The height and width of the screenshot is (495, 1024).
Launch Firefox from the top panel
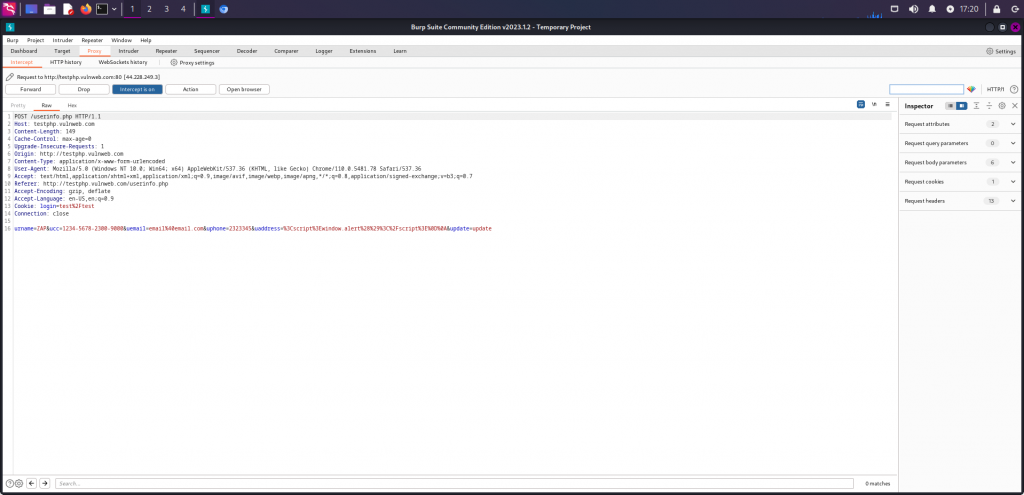(86, 9)
